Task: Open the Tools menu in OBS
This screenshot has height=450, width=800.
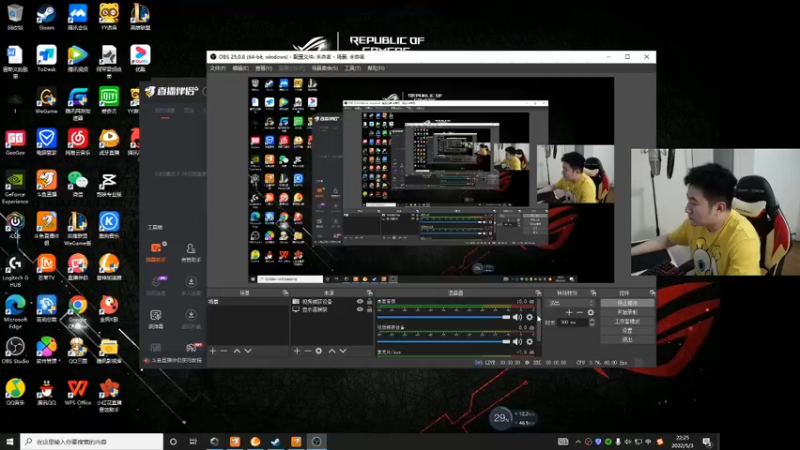Action: point(352,68)
